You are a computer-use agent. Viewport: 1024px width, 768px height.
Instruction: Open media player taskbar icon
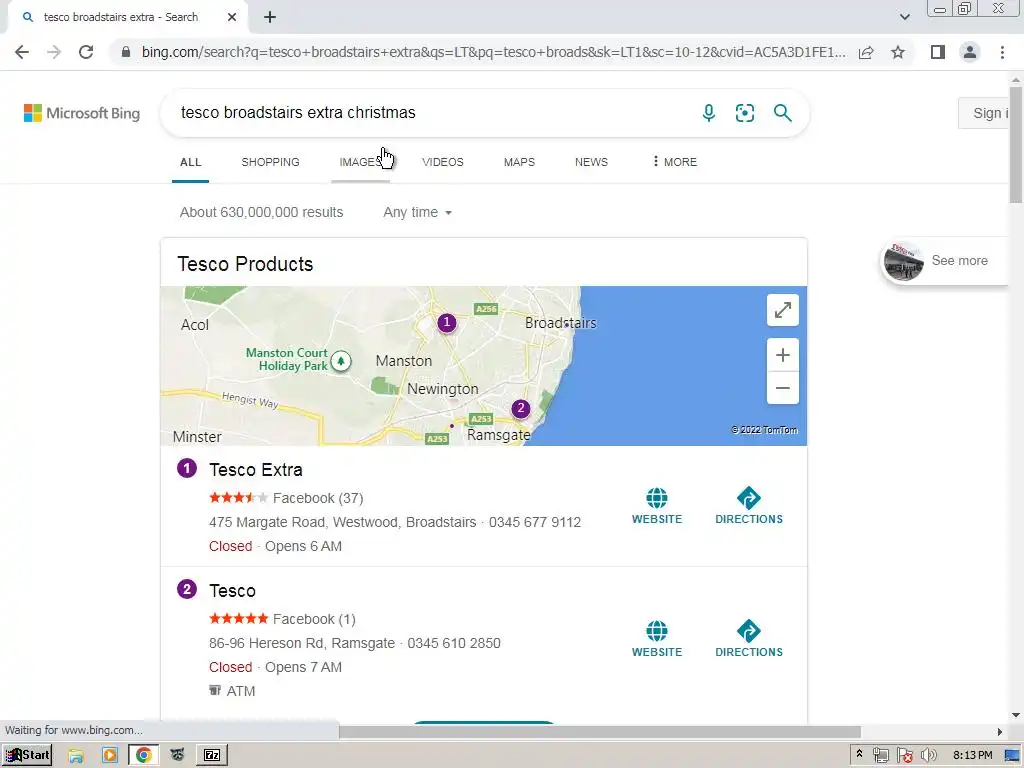click(x=110, y=755)
